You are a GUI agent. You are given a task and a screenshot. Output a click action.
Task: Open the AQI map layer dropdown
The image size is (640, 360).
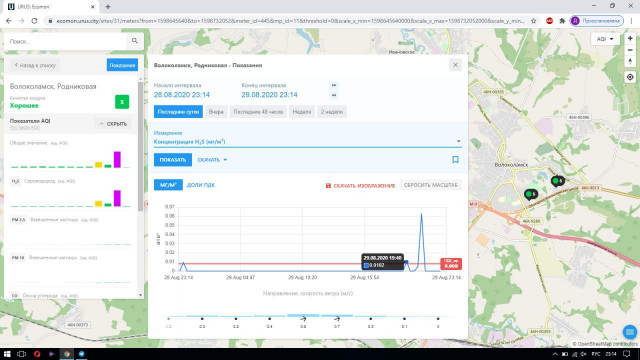coord(605,39)
